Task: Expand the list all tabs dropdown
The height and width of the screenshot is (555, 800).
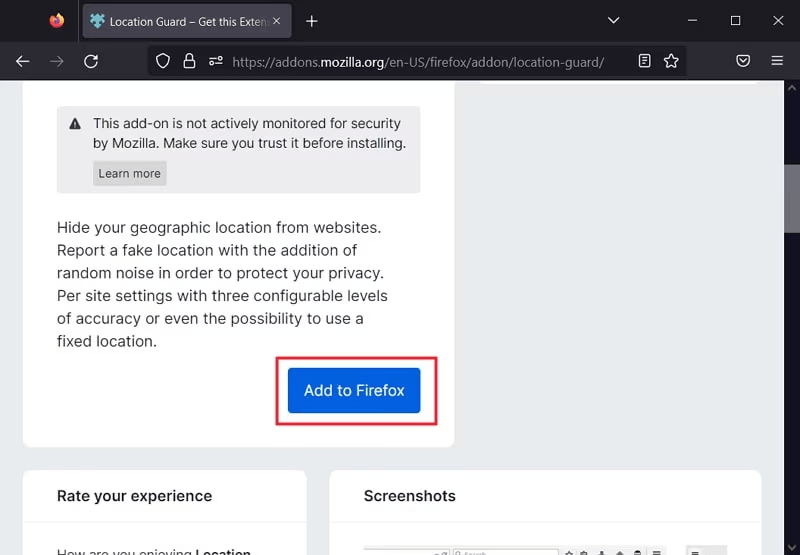Action: 613,20
